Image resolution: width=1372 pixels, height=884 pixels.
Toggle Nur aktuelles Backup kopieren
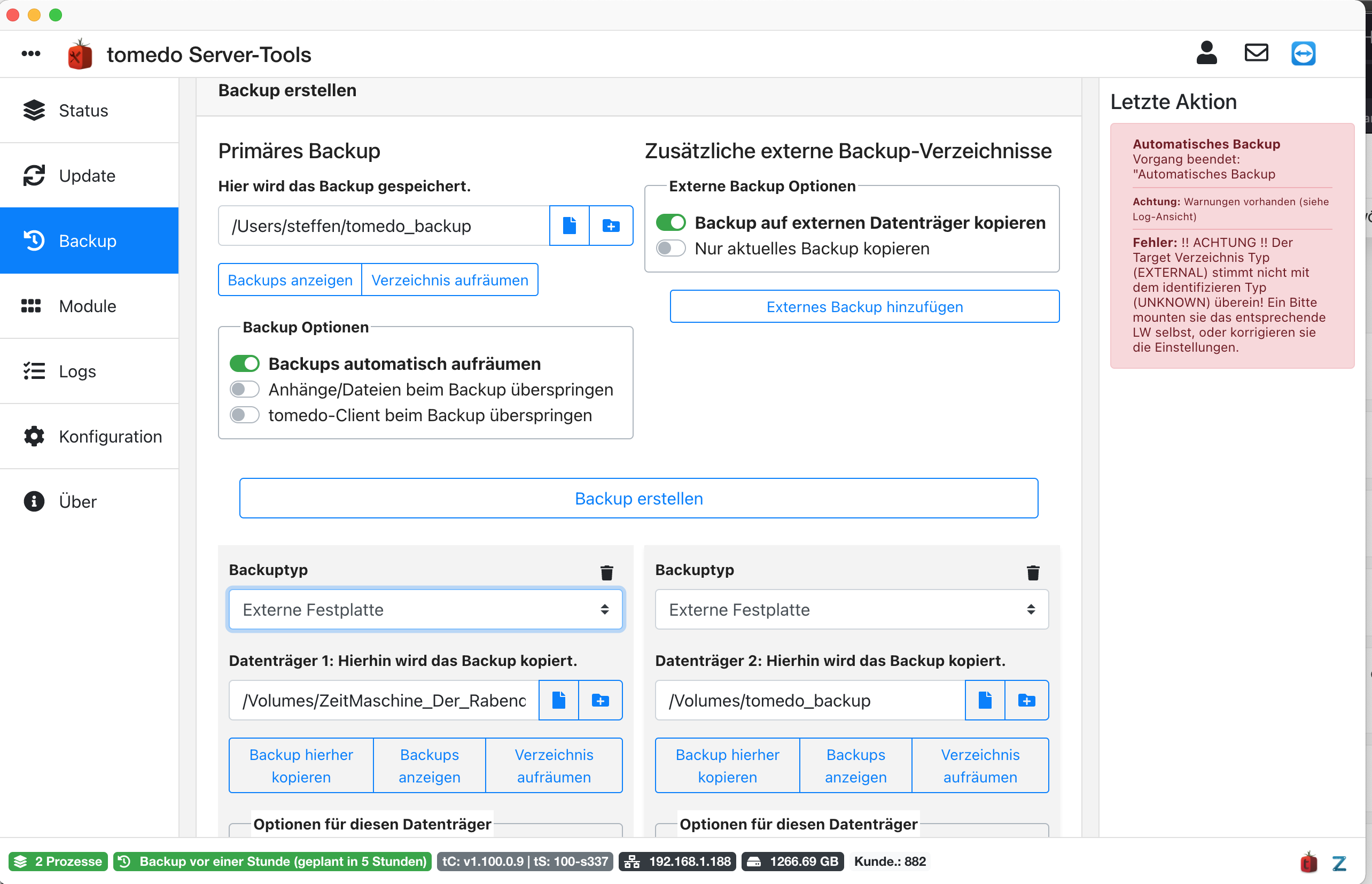pos(671,248)
